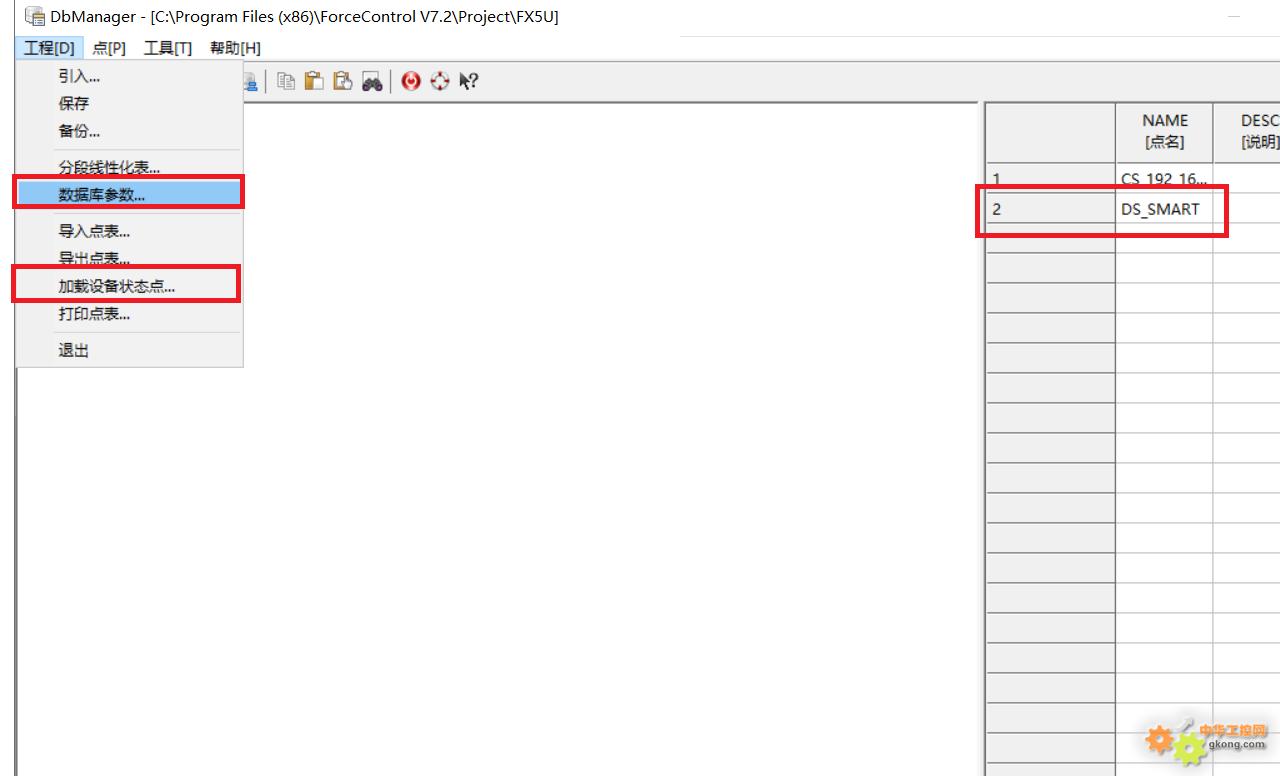Open 数据库参数... from the menu
This screenshot has width=1280, height=776.
(x=130, y=195)
